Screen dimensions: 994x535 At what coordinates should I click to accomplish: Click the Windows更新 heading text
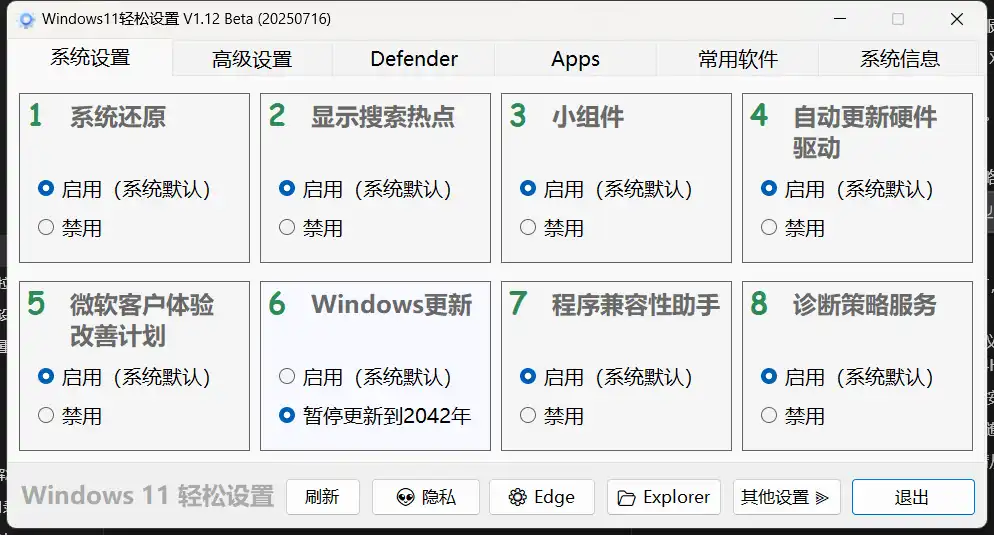coord(392,305)
